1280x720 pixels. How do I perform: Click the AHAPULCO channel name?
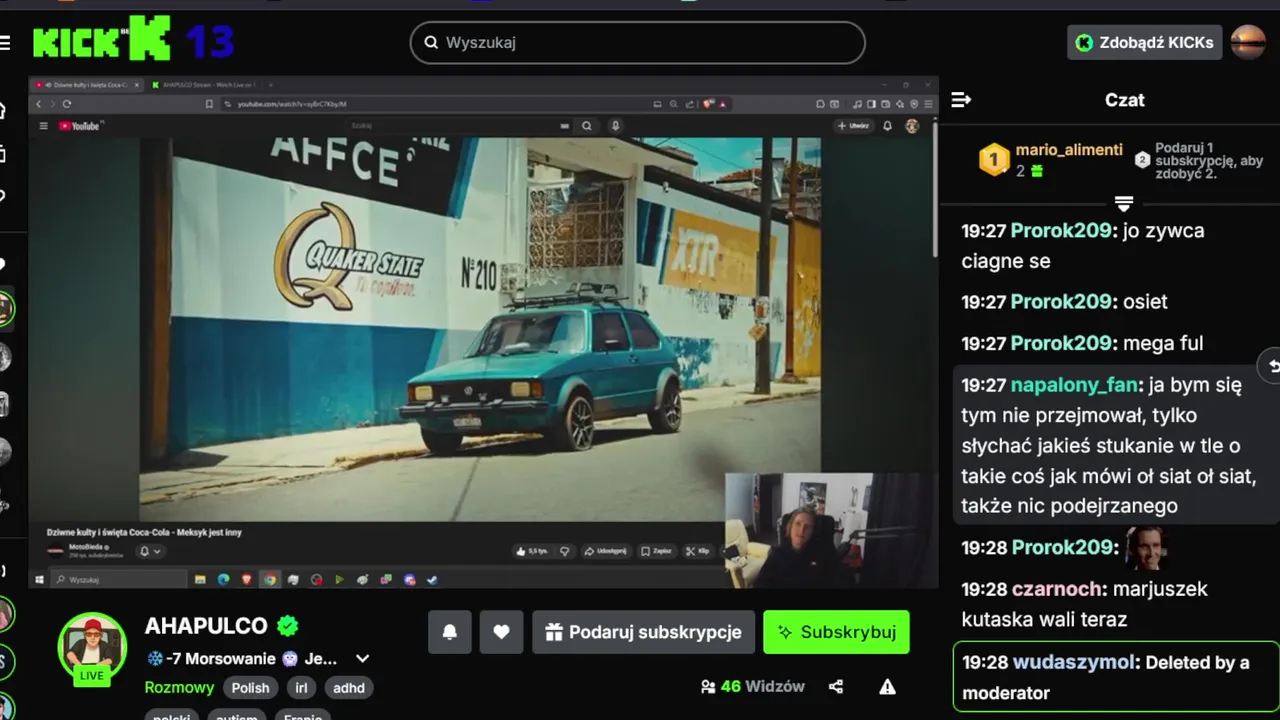point(206,626)
